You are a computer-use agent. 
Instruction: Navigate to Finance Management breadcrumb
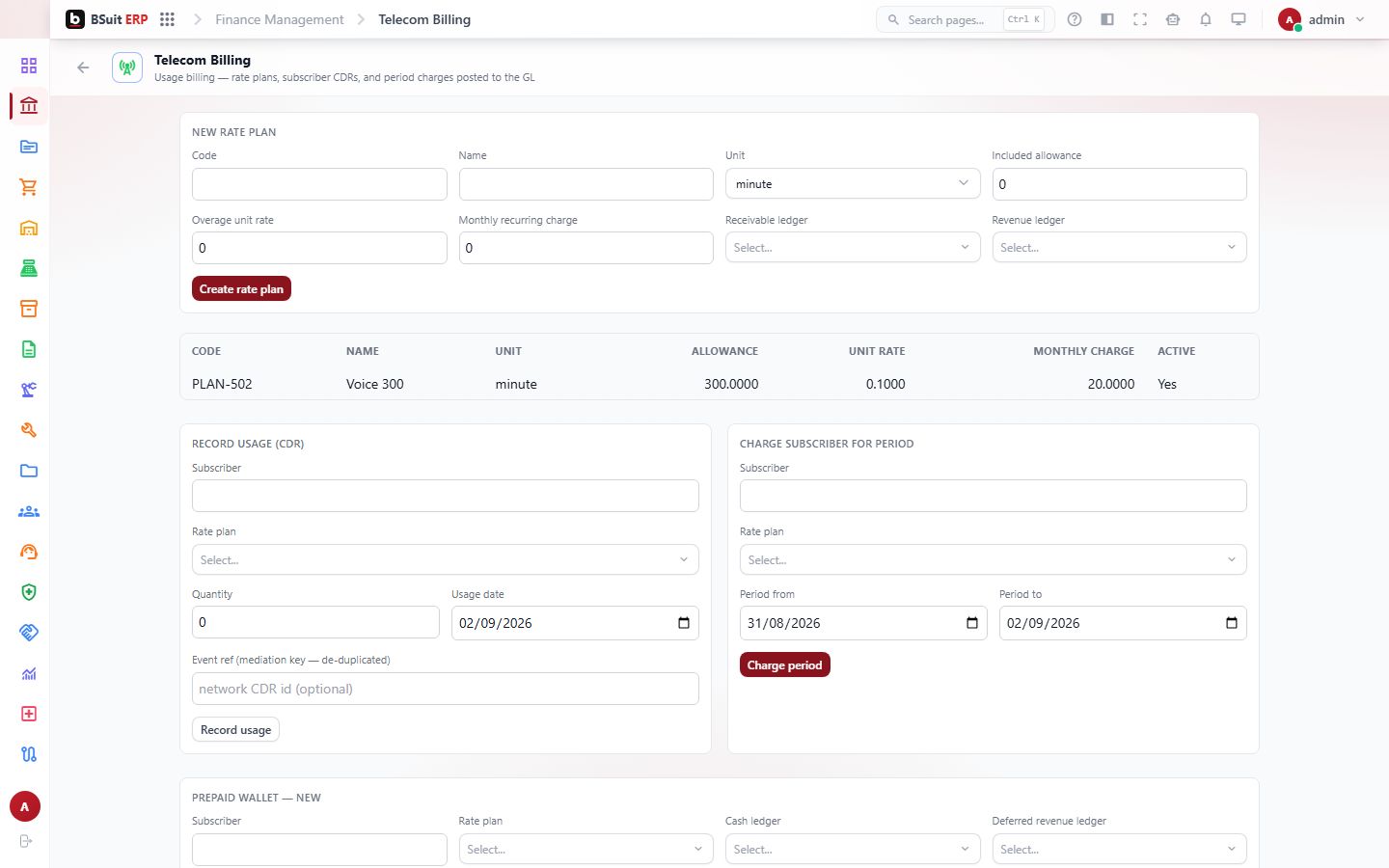280,19
